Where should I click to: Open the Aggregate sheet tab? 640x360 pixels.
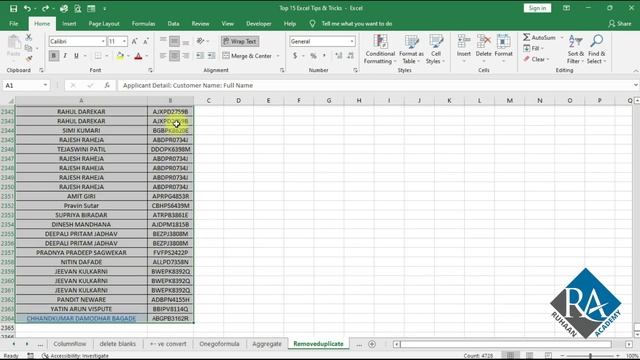pos(267,344)
